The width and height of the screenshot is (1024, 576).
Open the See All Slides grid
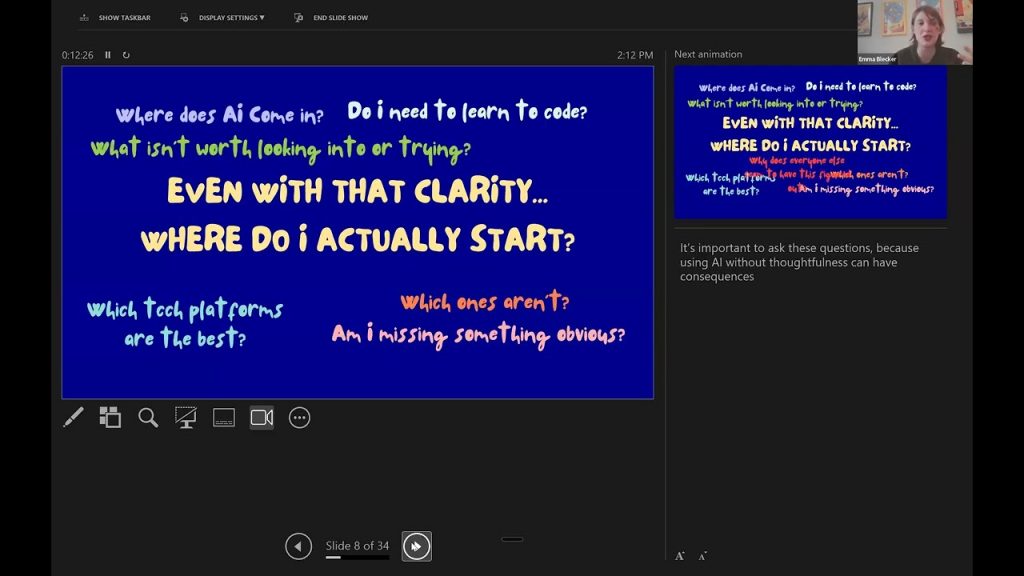tap(110, 418)
